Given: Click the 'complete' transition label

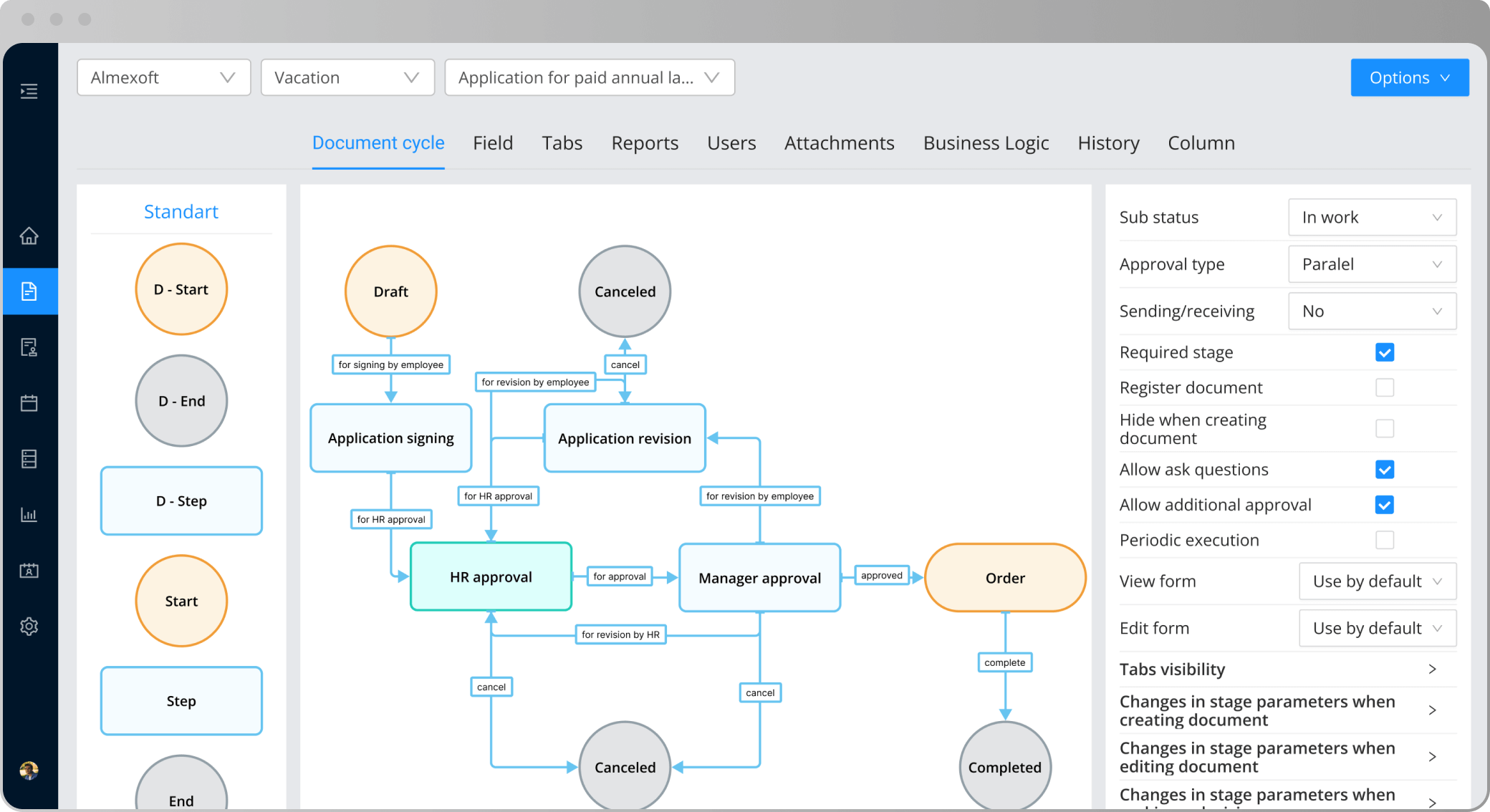Looking at the screenshot, I should pos(1005,662).
